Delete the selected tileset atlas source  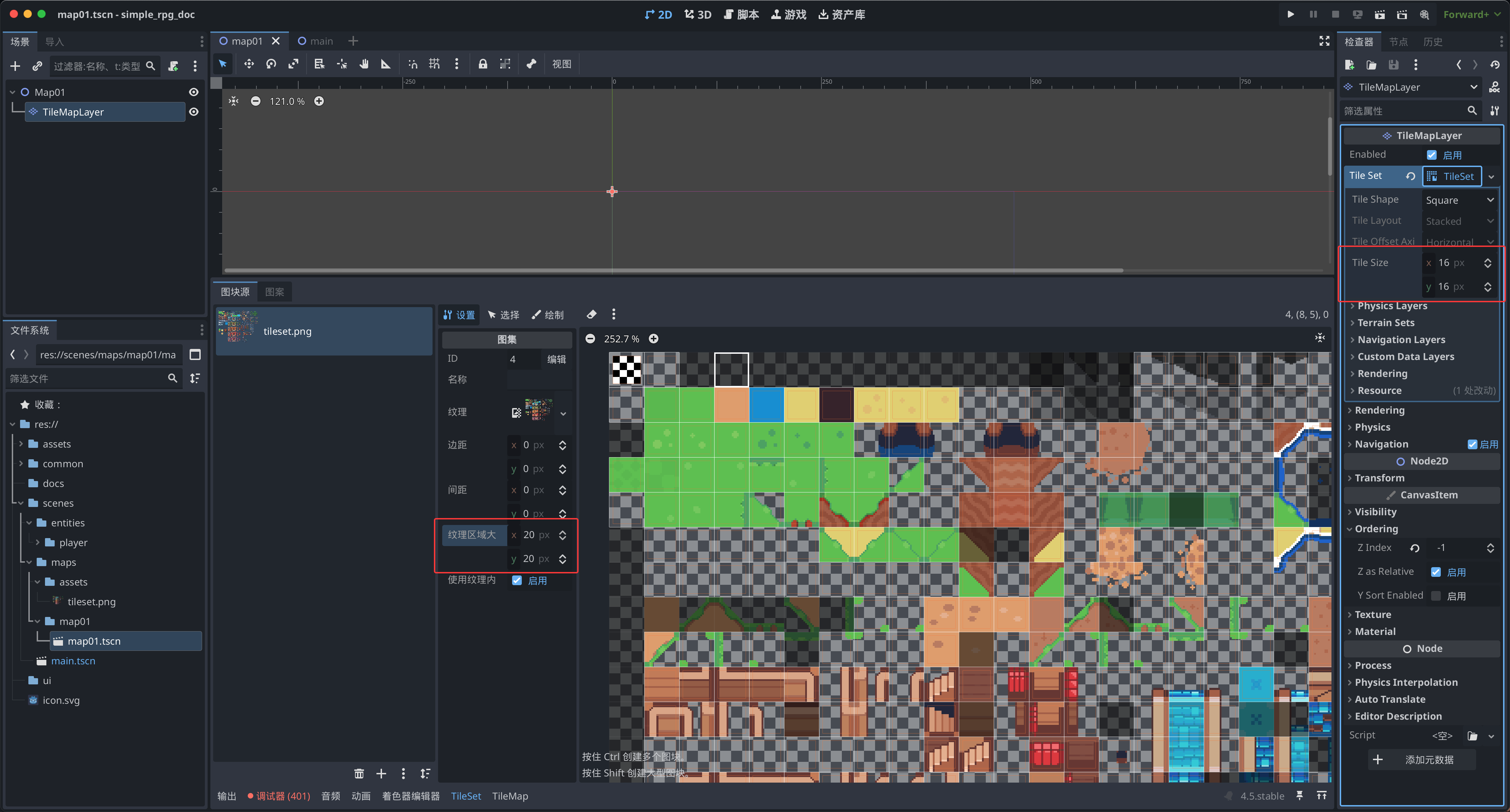pos(359,773)
